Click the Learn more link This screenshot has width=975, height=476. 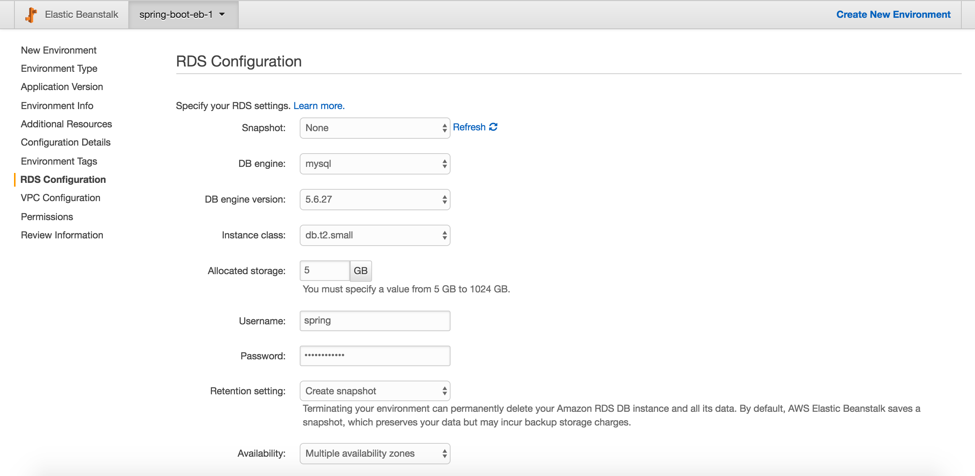pyautogui.click(x=319, y=106)
